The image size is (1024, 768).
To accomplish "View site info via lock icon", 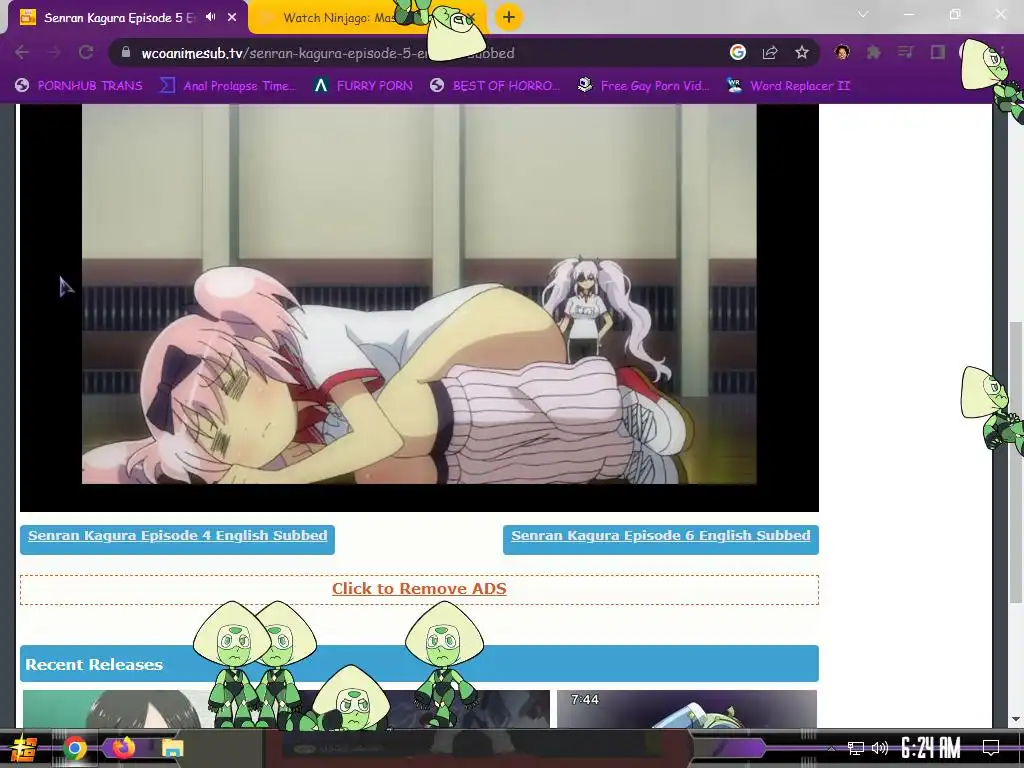I will [x=126, y=52].
